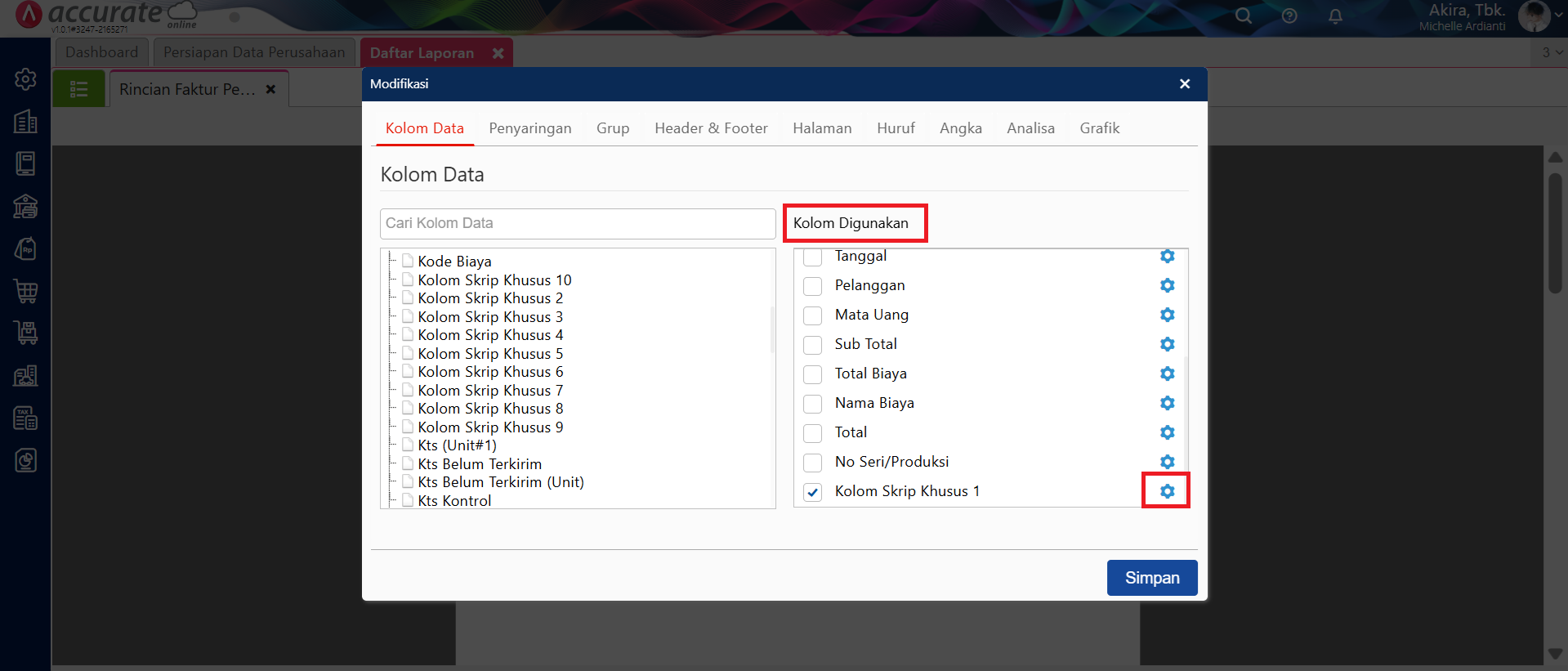Screen dimensions: 1568x671
Task: Uncheck the Kolom Skrip Khusus 1 checkbox
Action: tap(812, 492)
